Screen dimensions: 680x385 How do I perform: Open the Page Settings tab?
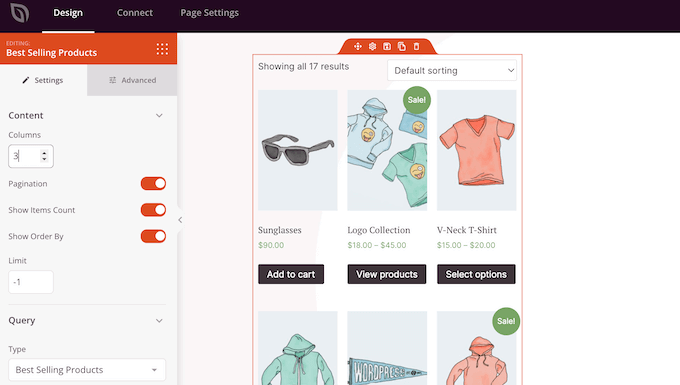tap(209, 13)
